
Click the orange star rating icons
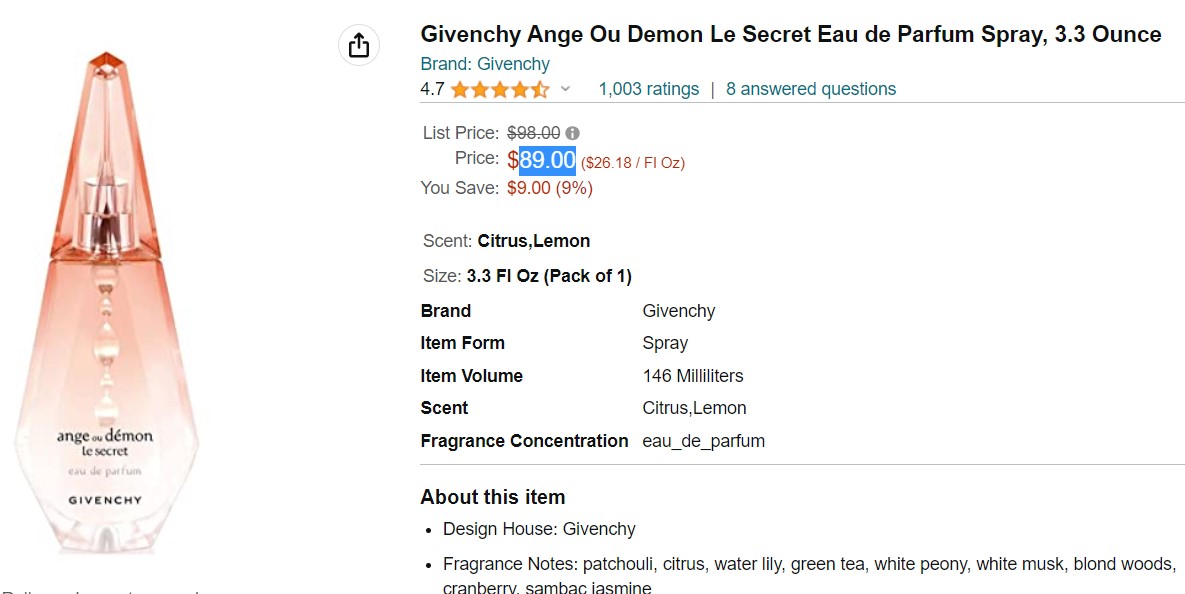(499, 90)
